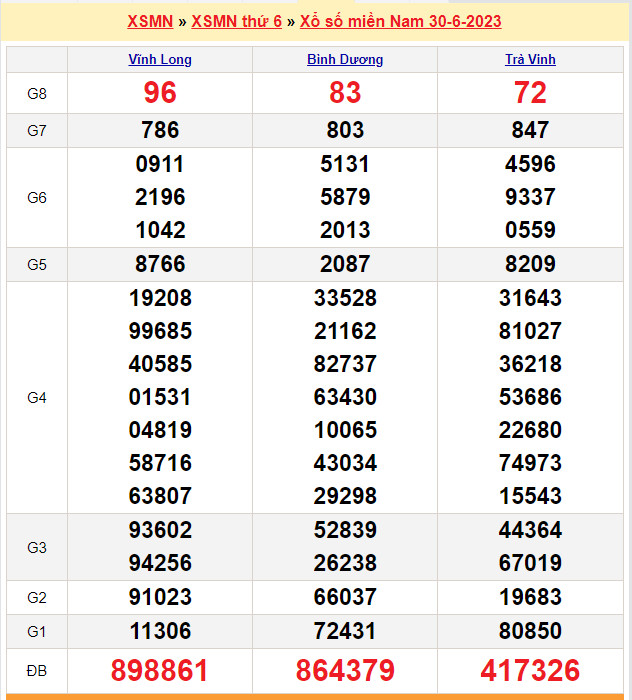Screen dimensions: 632x700
Task: Click Xổ số miền Nam 30-6-2023 link
Action: tap(401, 21)
